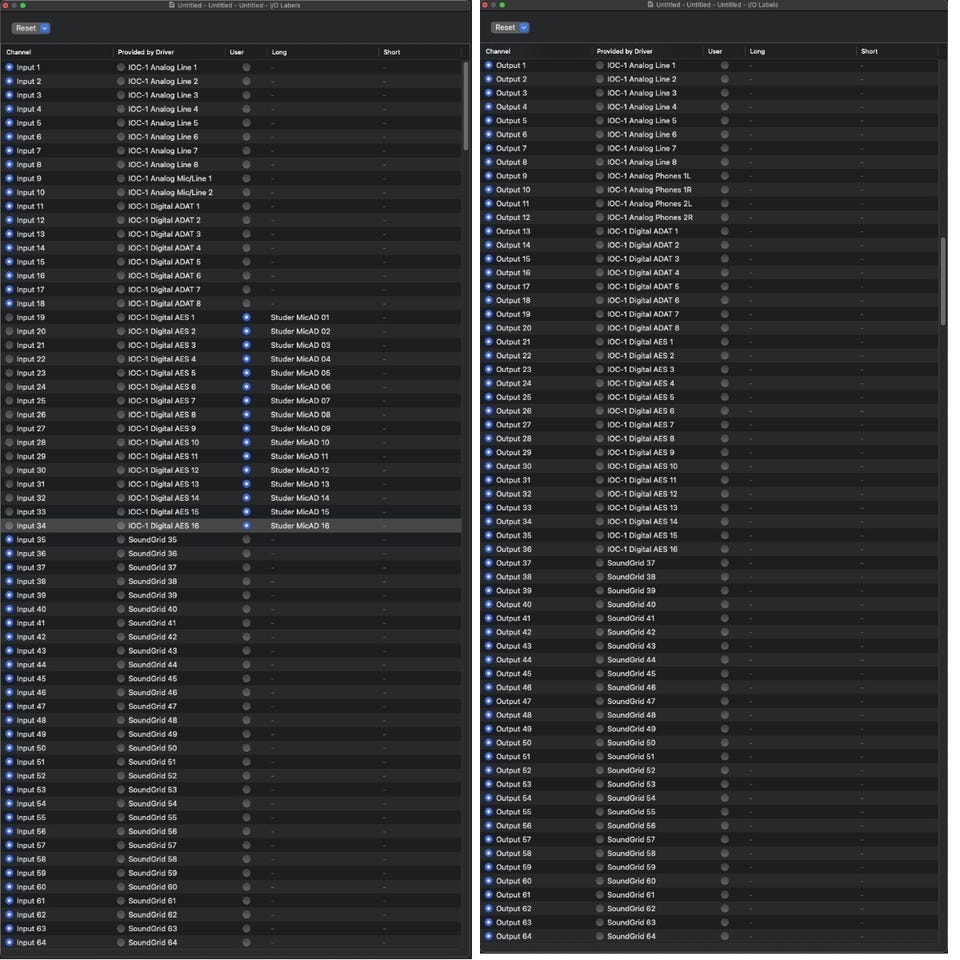Viewport: 960px width, 960px height.
Task: Click the Input window vertical scrollbar
Action: tap(466, 105)
